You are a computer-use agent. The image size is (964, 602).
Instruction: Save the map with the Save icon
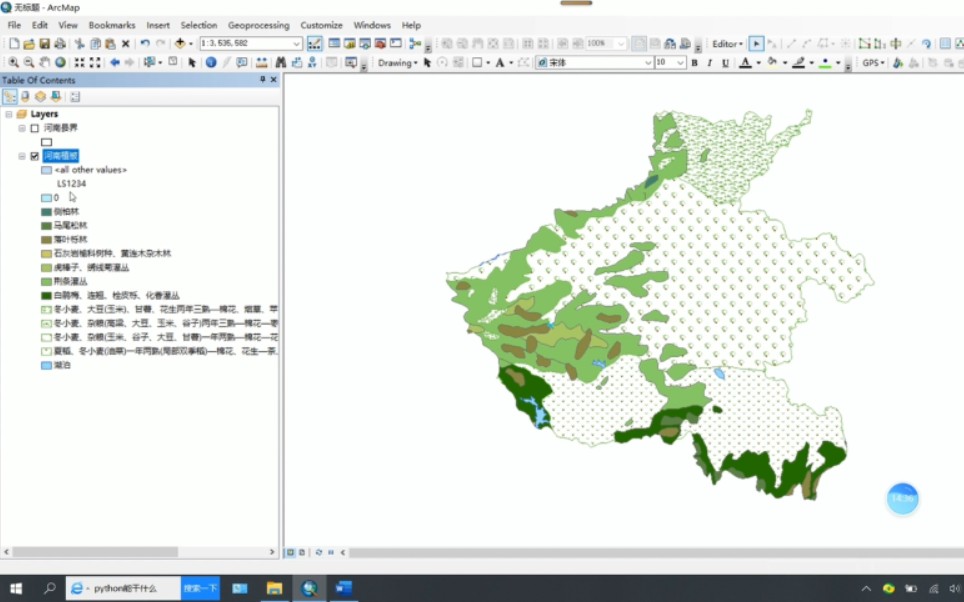[44, 44]
